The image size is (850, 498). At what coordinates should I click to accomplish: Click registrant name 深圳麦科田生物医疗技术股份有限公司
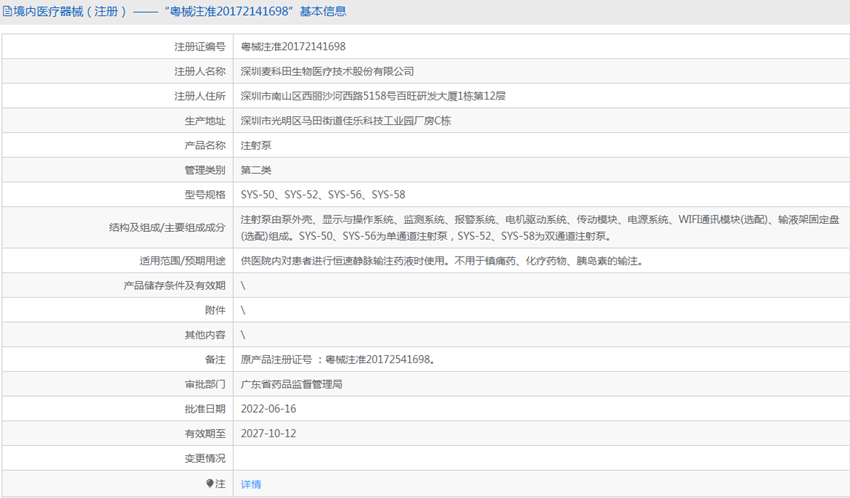(x=327, y=71)
